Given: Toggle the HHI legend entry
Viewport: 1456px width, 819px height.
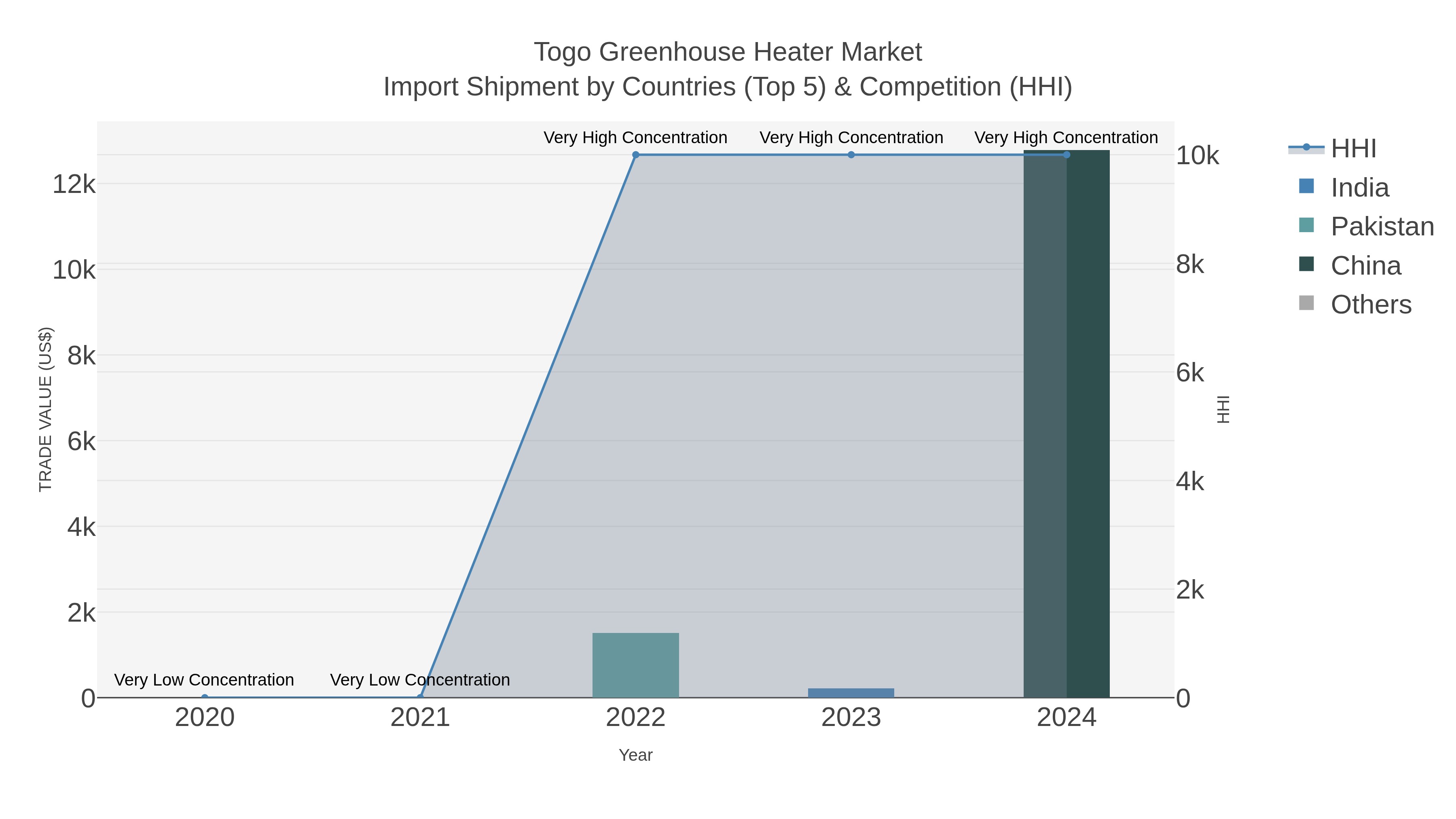Looking at the screenshot, I should coord(1332,149).
